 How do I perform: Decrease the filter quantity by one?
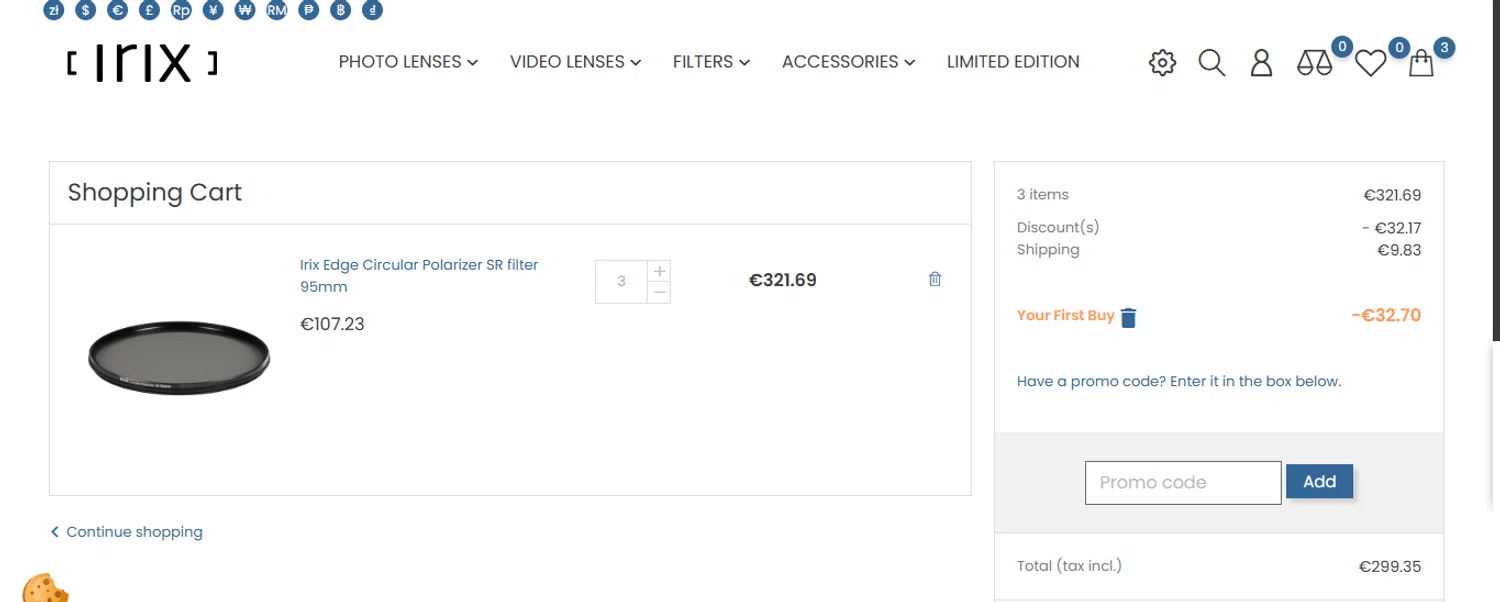coord(659,292)
